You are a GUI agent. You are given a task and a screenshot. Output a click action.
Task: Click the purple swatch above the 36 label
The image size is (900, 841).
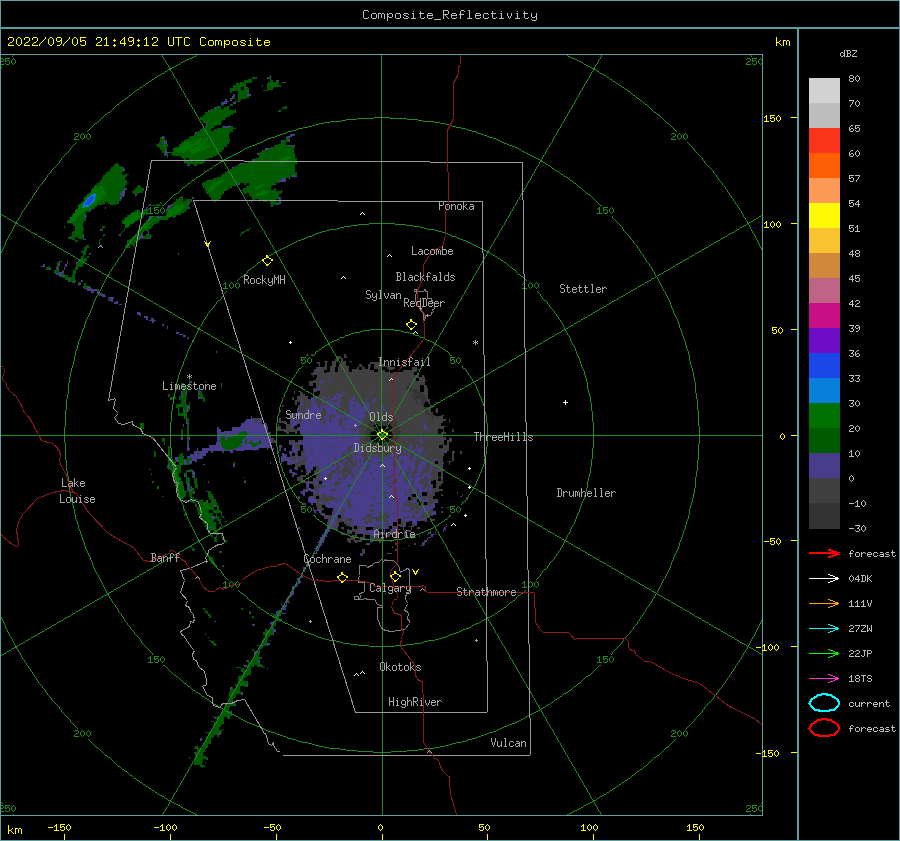click(x=824, y=340)
